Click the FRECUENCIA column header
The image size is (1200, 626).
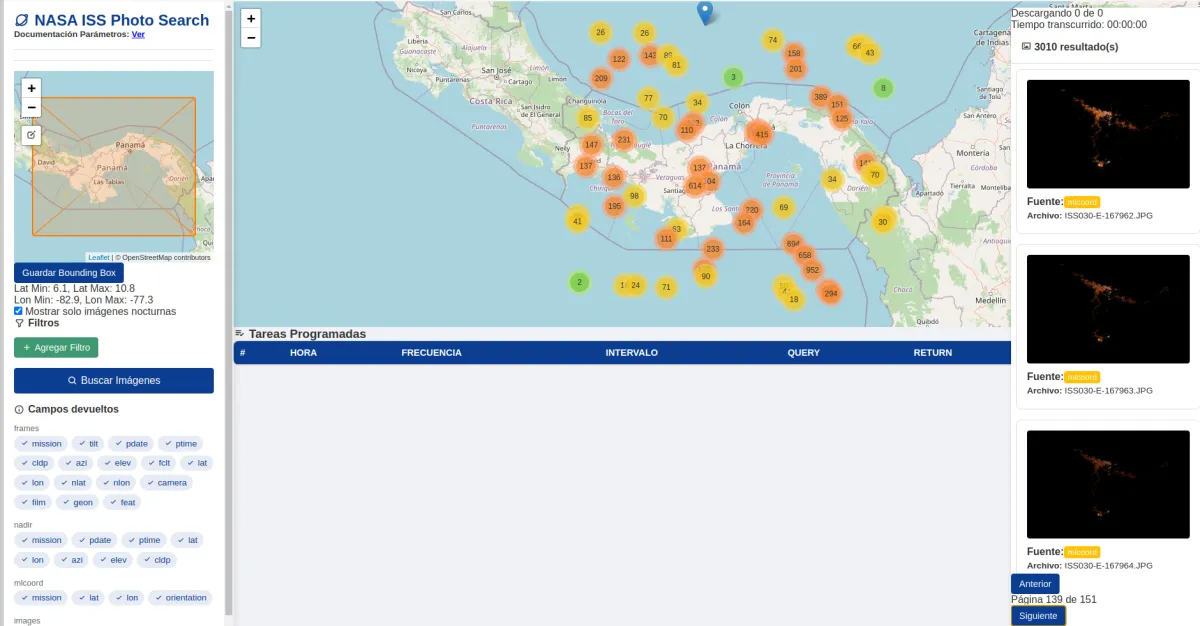click(431, 353)
